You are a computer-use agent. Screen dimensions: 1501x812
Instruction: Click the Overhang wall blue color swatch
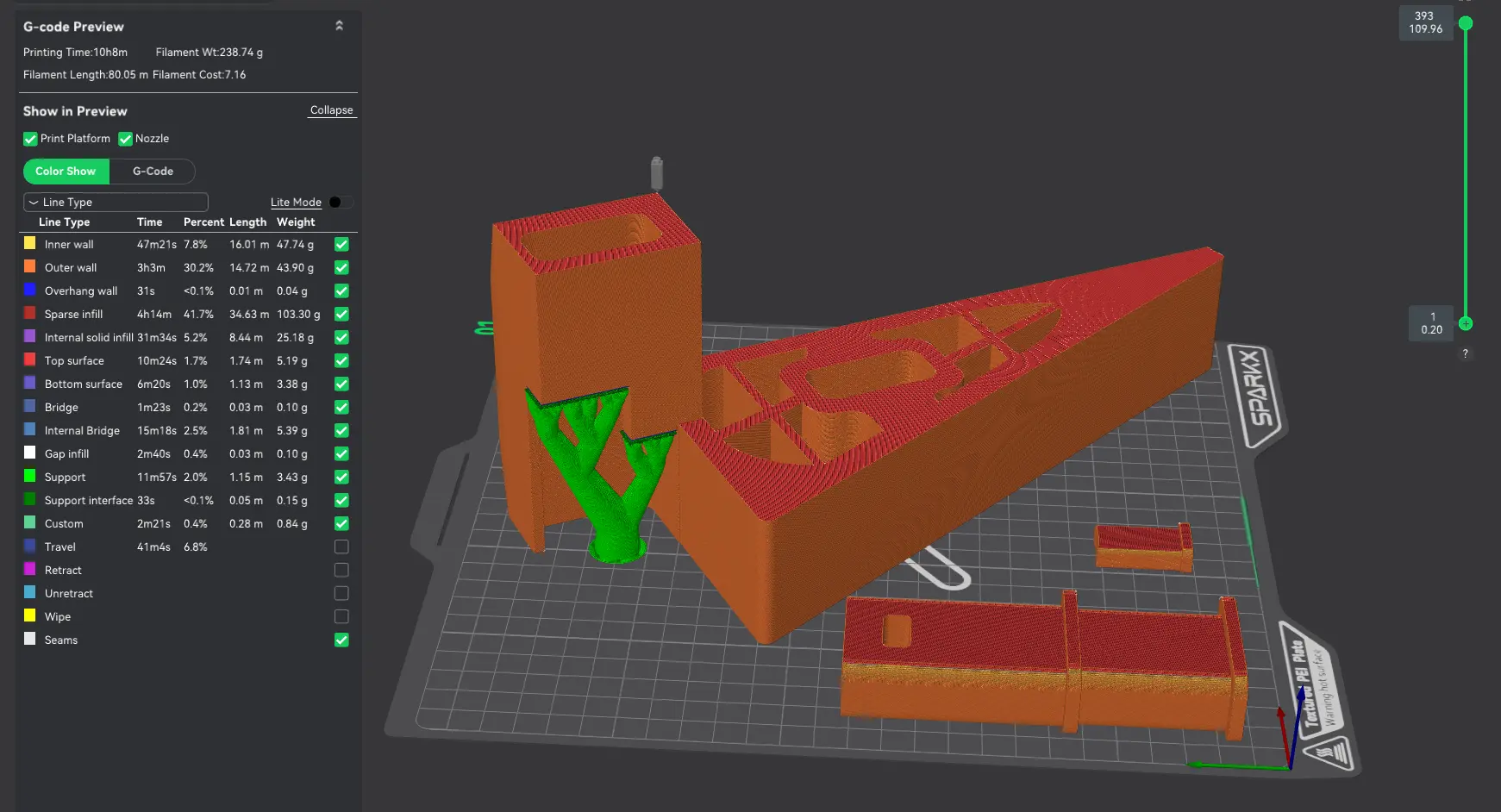point(29,290)
